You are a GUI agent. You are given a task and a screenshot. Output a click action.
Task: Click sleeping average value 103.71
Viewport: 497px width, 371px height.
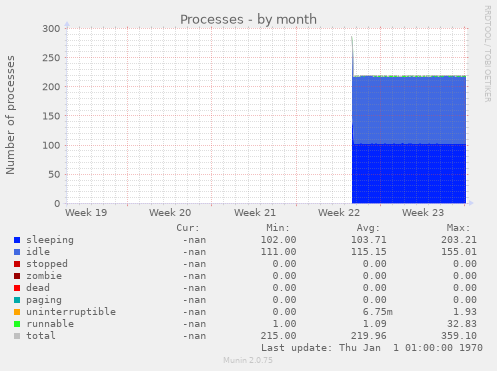(369, 240)
